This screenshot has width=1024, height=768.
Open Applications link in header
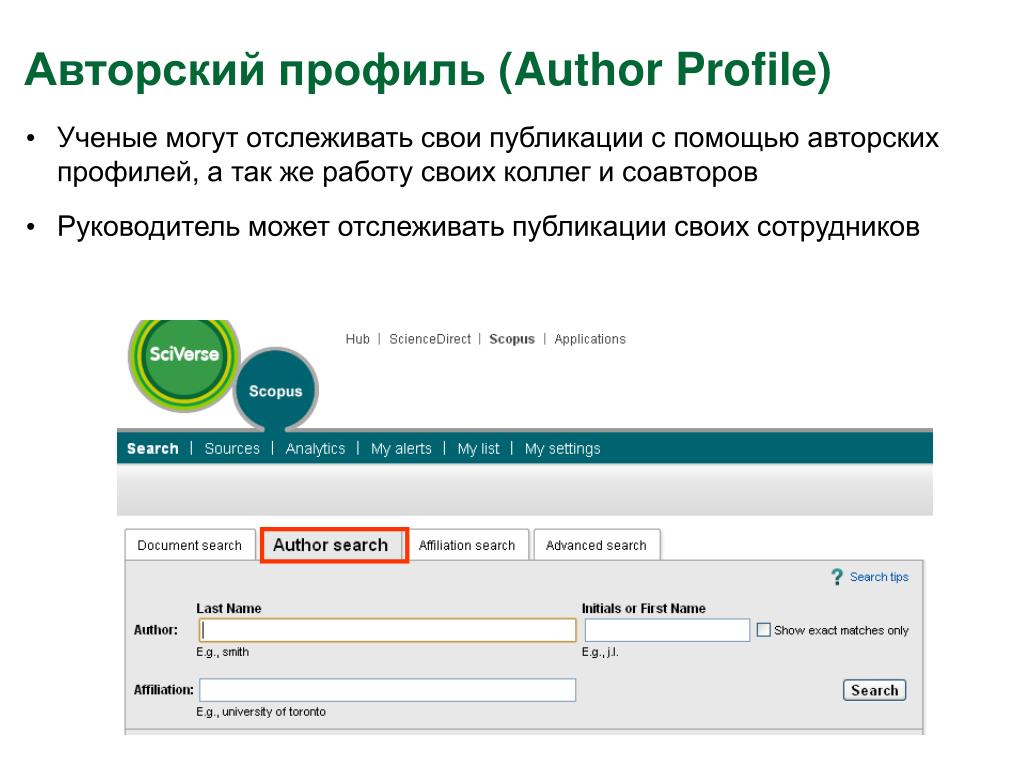pos(590,339)
